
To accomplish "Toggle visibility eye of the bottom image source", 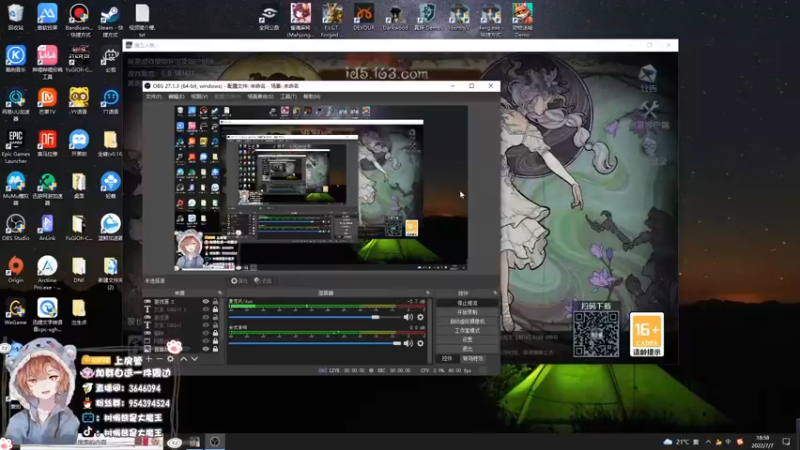I will pyautogui.click(x=206, y=349).
